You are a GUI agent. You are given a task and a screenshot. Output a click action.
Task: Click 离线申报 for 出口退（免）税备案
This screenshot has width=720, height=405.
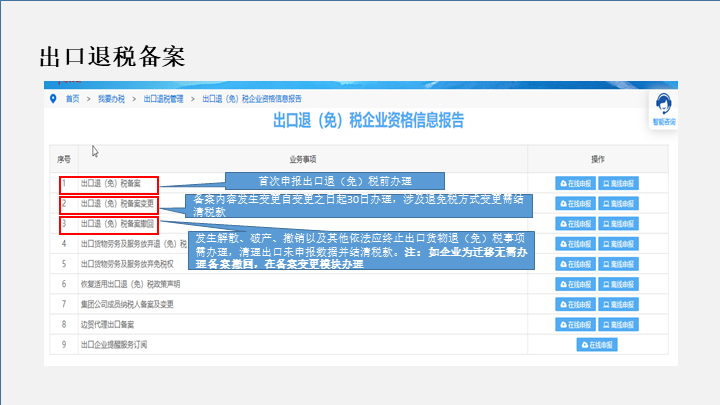618,183
